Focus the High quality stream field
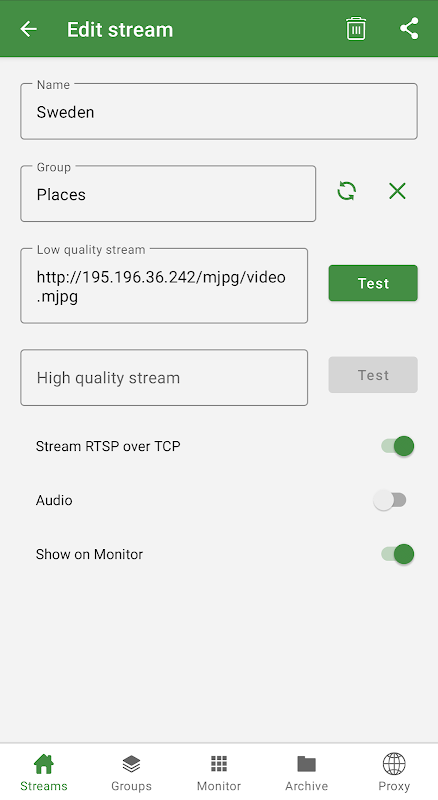Viewport: 438px width, 800px height. (164, 378)
